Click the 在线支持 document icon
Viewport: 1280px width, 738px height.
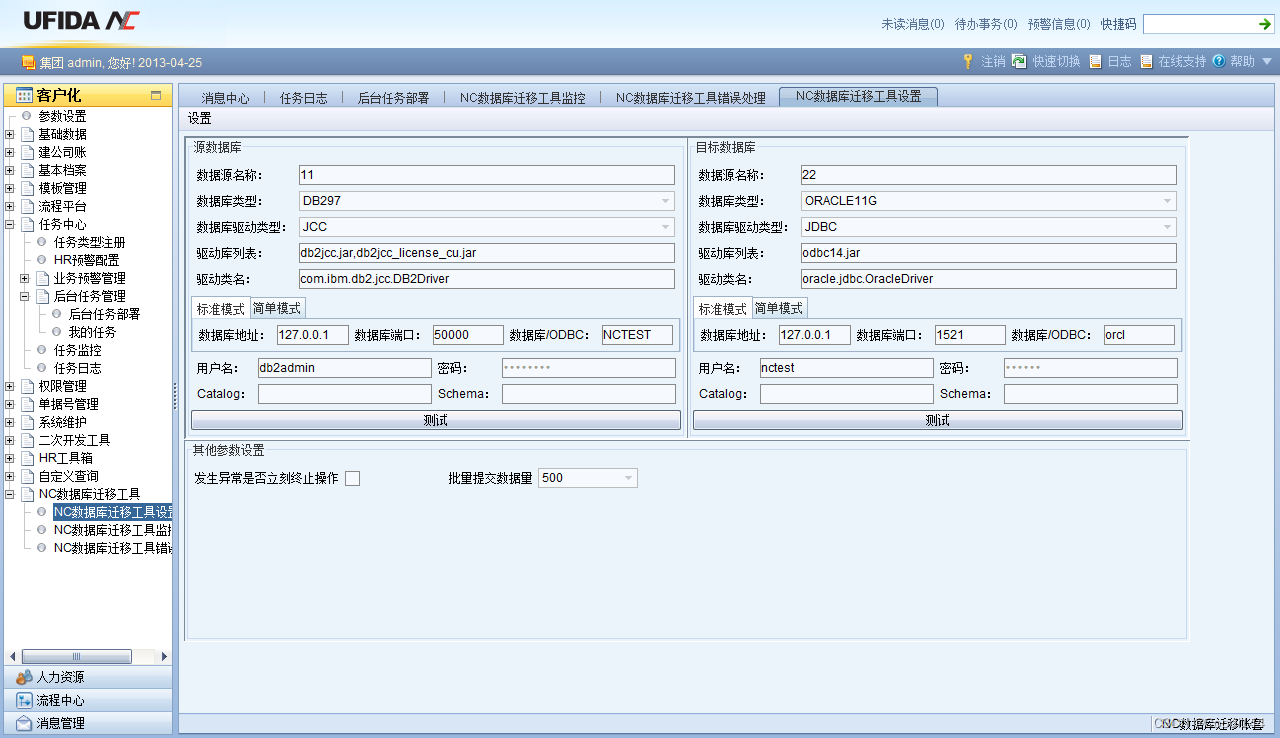point(1146,61)
